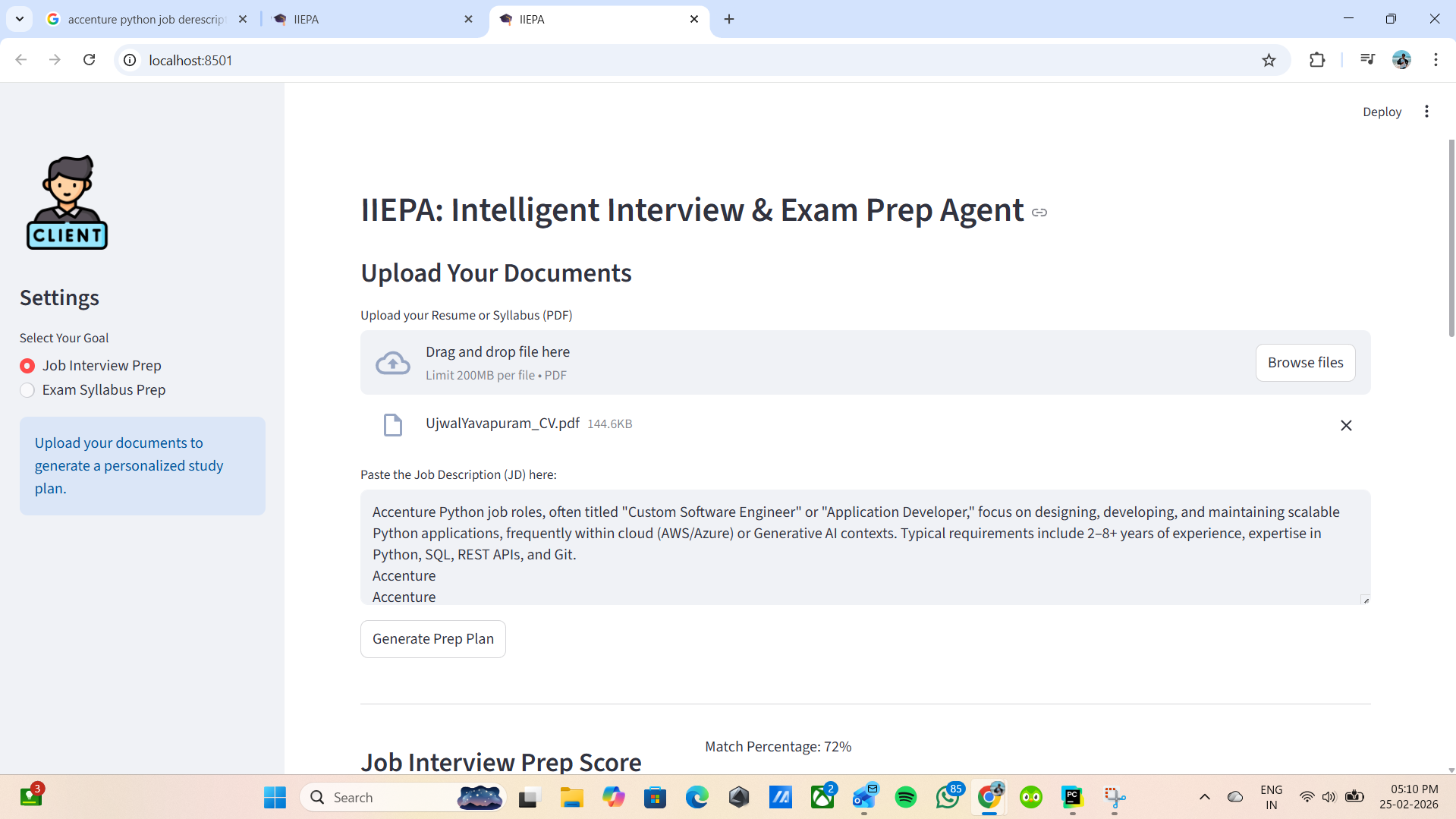Open volume speaker tray icon
This screenshot has width=1456, height=819.
1329,797
